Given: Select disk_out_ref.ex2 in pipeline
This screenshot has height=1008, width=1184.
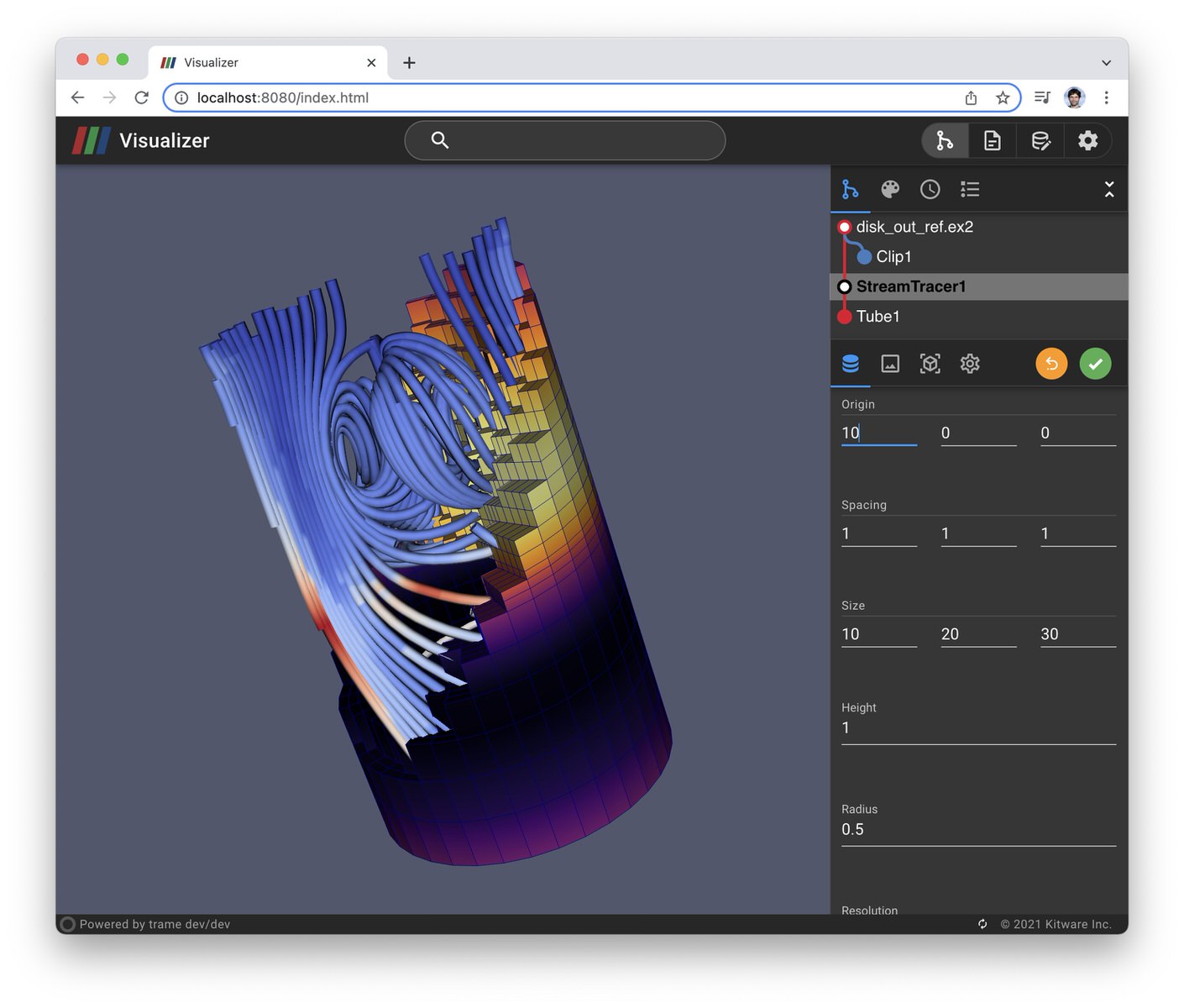Looking at the screenshot, I should click(x=914, y=227).
